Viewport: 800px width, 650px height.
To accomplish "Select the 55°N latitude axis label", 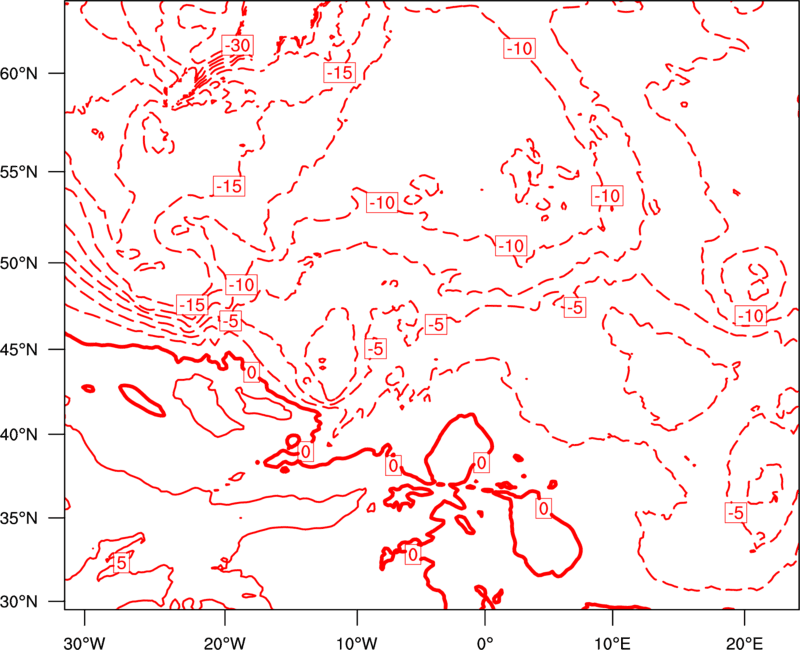I will tap(19, 172).
